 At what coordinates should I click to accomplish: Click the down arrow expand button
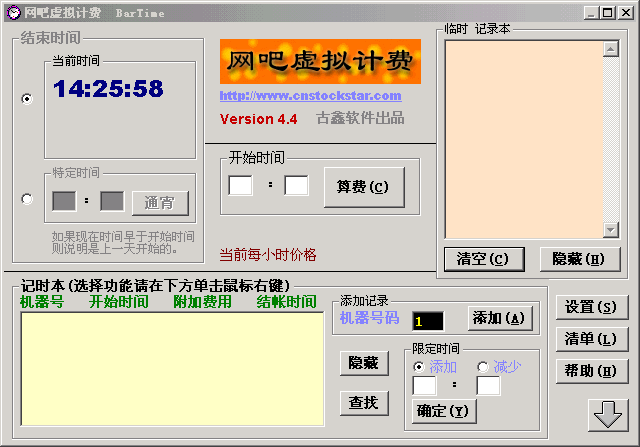coord(608,415)
